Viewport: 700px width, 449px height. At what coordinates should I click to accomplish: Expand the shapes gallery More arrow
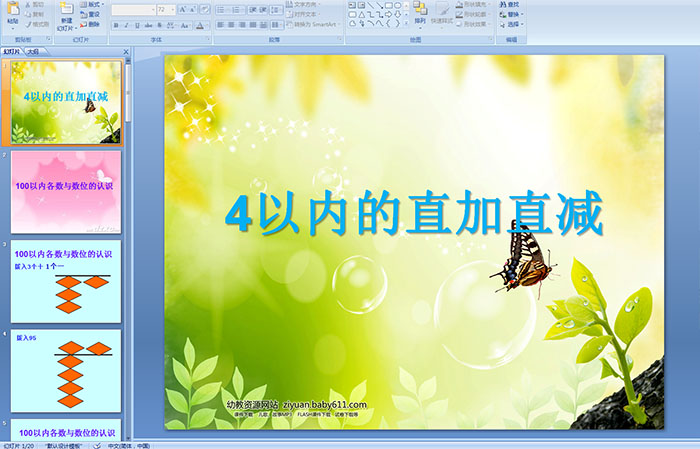[406, 23]
